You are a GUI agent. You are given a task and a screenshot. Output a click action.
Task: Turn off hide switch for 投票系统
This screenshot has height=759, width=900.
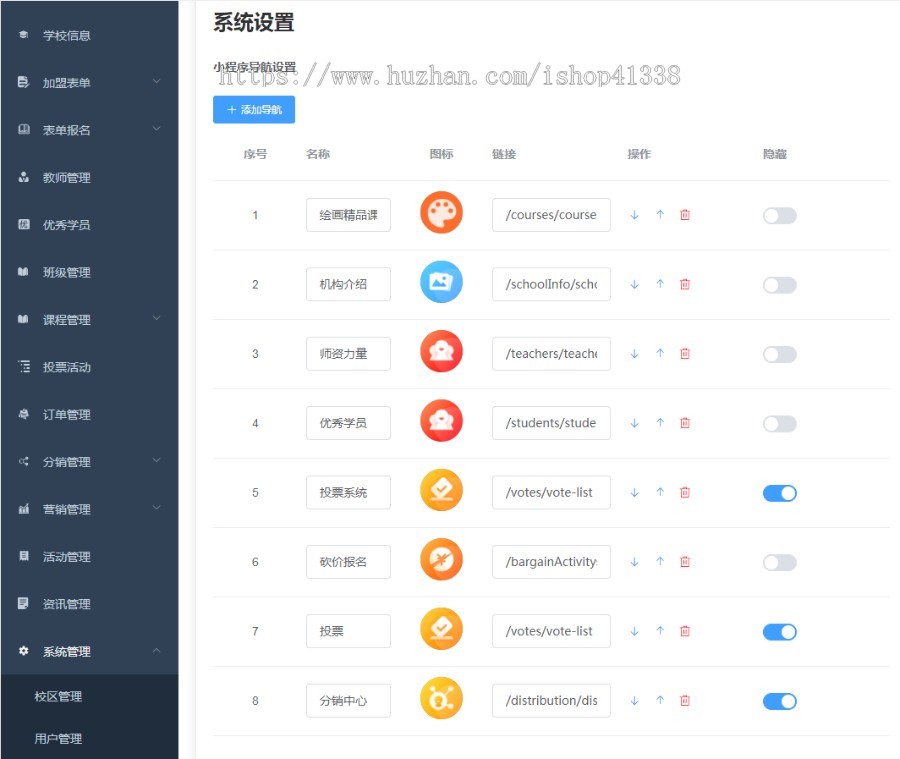click(x=779, y=493)
